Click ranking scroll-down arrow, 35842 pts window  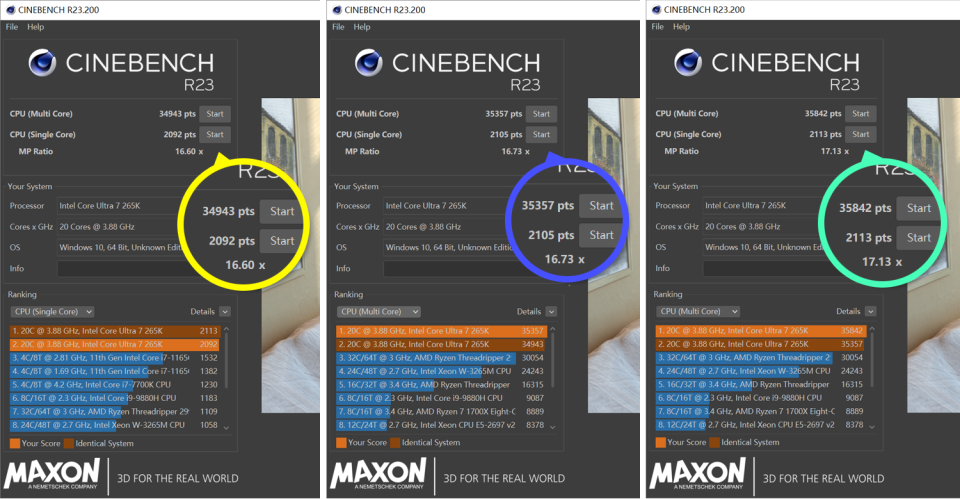click(x=872, y=427)
